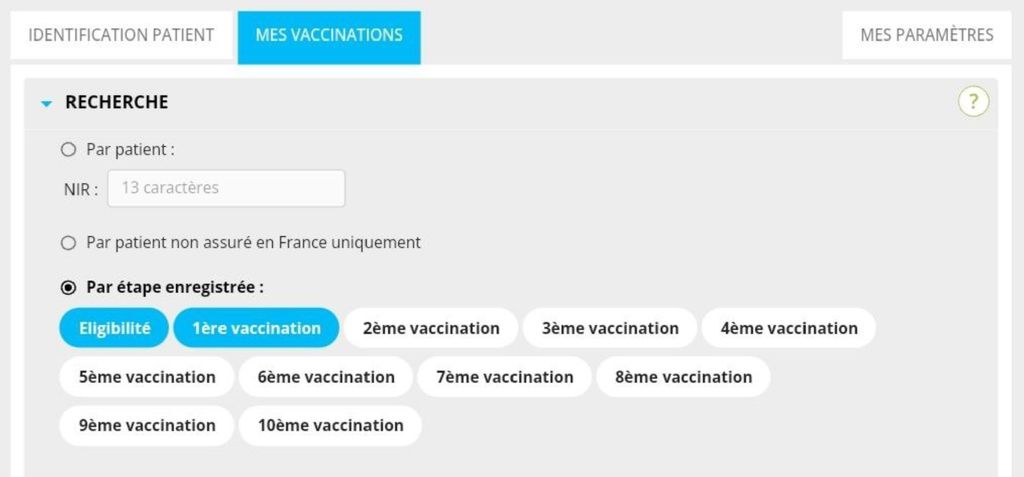Toggle the Eligibilité step filter

click(x=115, y=328)
